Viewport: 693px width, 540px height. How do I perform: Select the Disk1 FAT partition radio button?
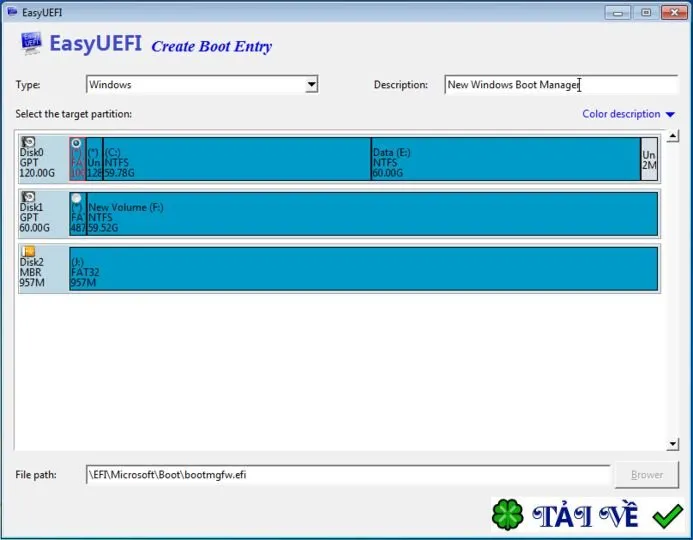tap(76, 198)
